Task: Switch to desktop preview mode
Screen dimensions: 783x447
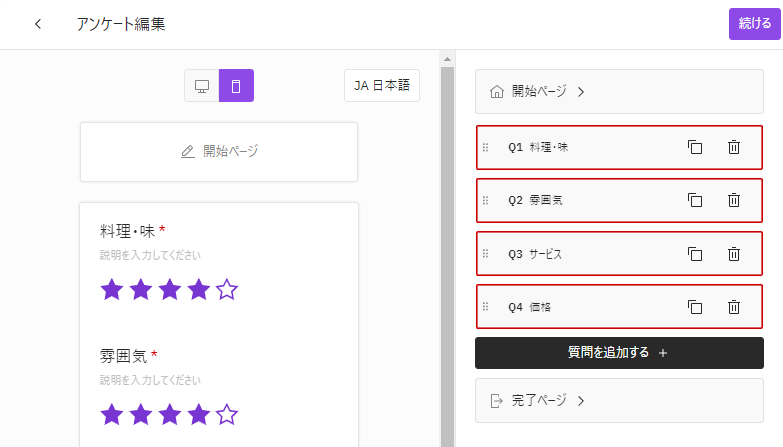Action: (x=202, y=86)
